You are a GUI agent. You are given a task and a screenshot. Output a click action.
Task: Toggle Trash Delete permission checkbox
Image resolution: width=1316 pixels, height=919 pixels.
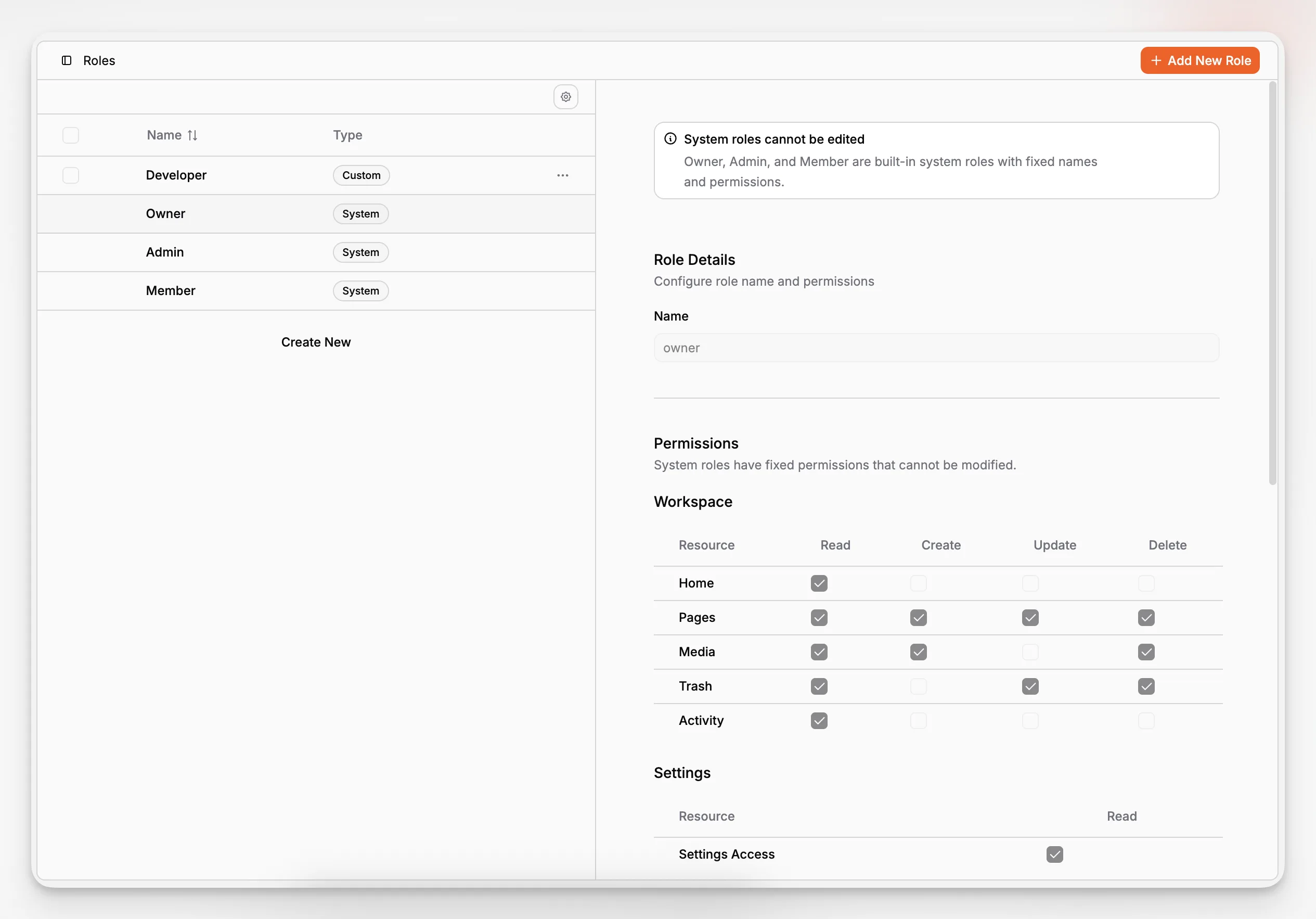[1146, 686]
